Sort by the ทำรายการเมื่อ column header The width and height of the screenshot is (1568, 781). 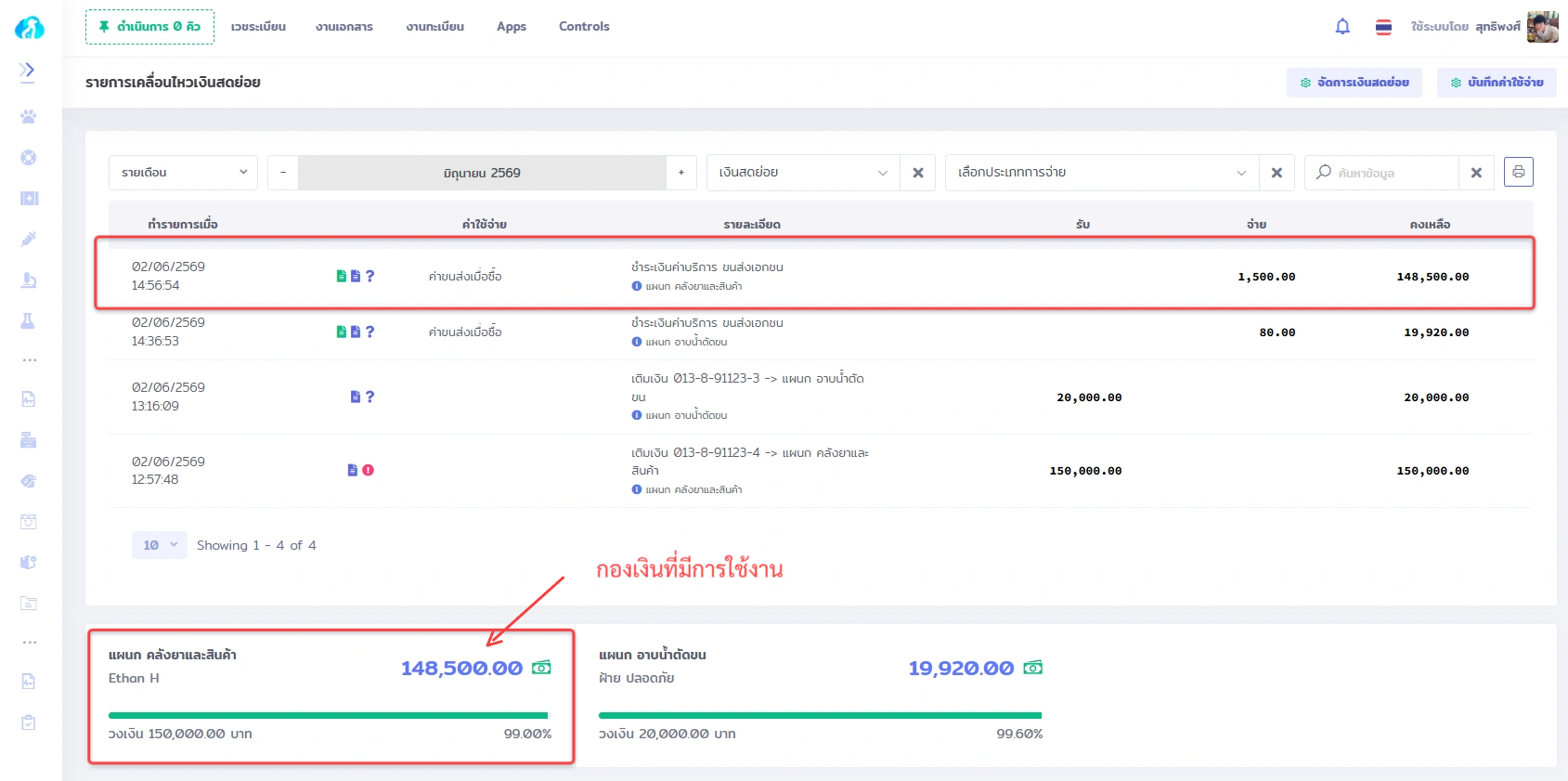click(183, 225)
